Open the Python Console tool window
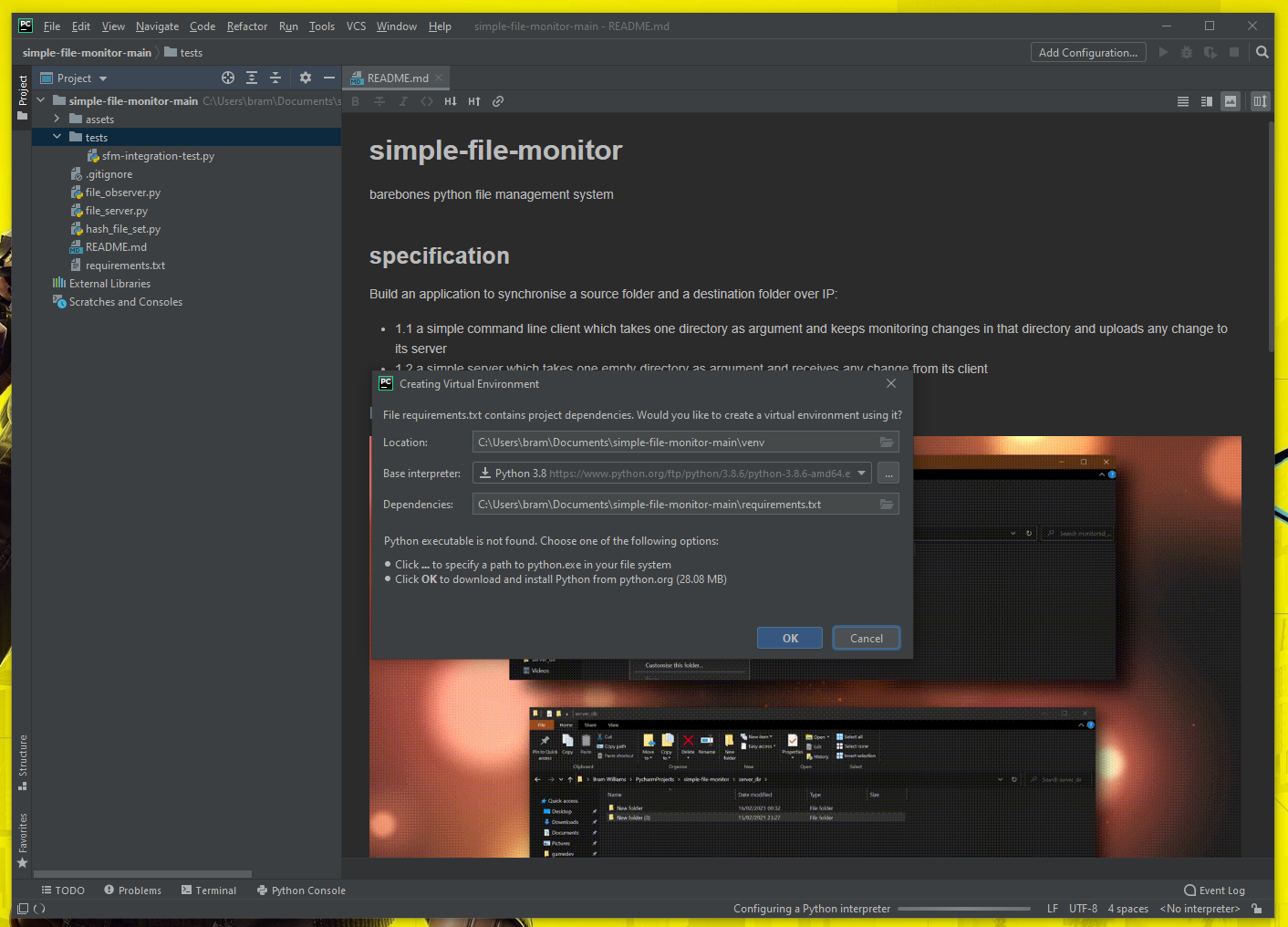The width and height of the screenshot is (1288, 927). pos(302,891)
